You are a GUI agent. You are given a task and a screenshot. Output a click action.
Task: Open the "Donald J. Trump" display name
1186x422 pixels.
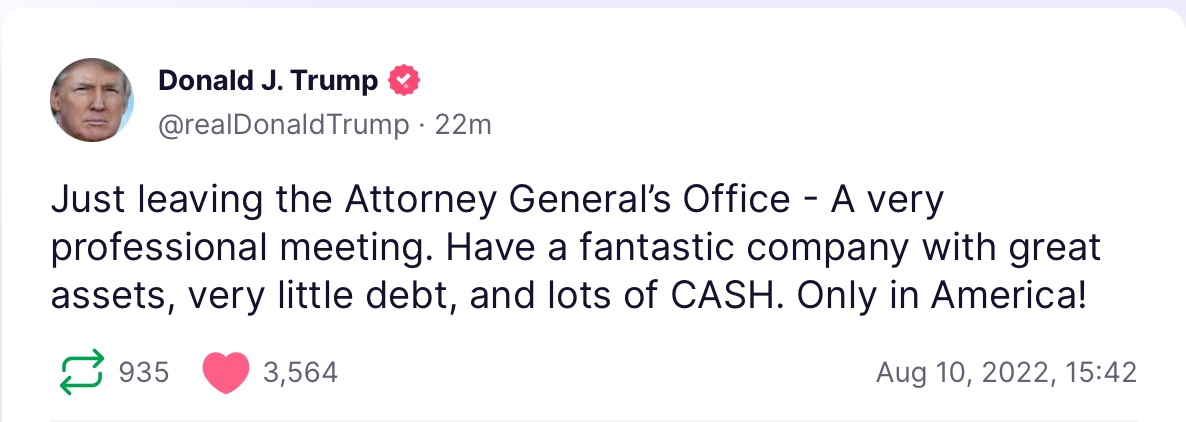coord(267,81)
